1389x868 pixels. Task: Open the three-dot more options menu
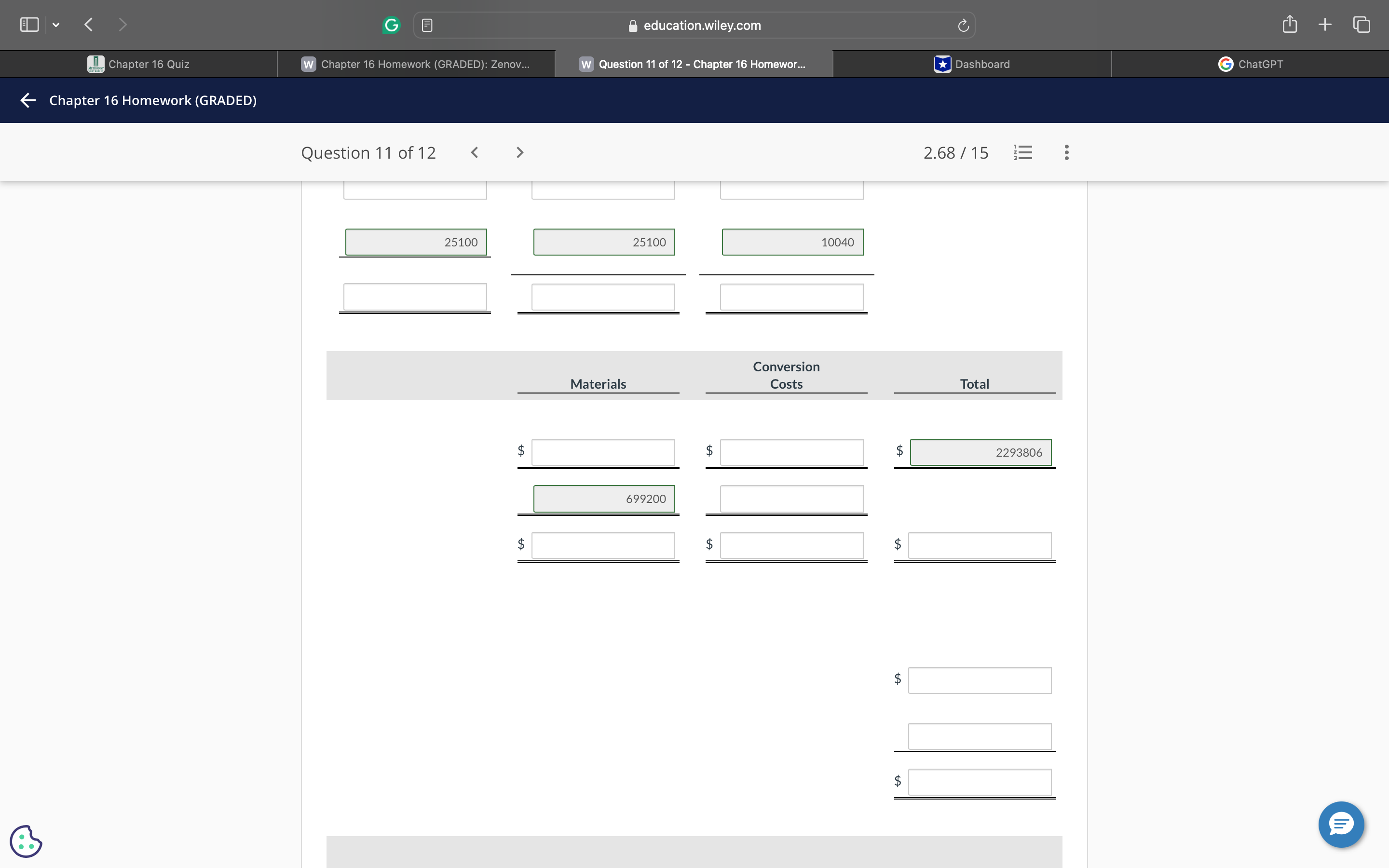[x=1066, y=152]
